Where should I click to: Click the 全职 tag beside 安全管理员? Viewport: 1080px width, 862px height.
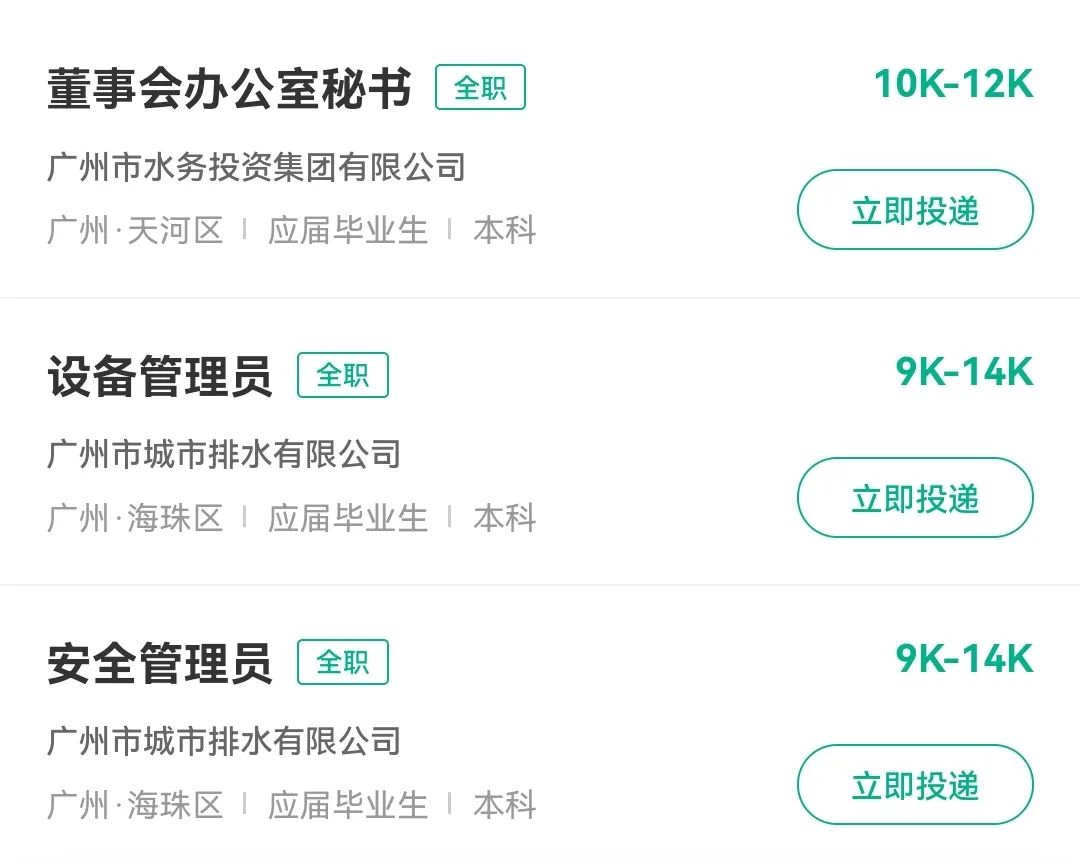(x=342, y=663)
